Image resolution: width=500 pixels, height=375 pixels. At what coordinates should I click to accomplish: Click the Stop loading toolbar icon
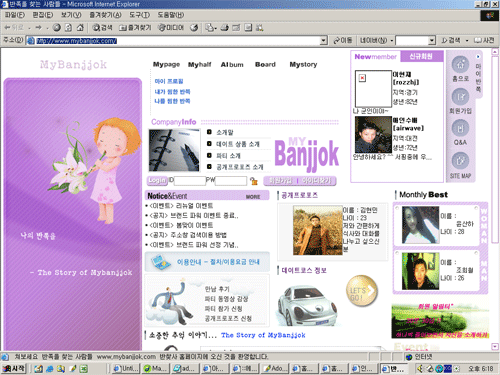(57, 28)
